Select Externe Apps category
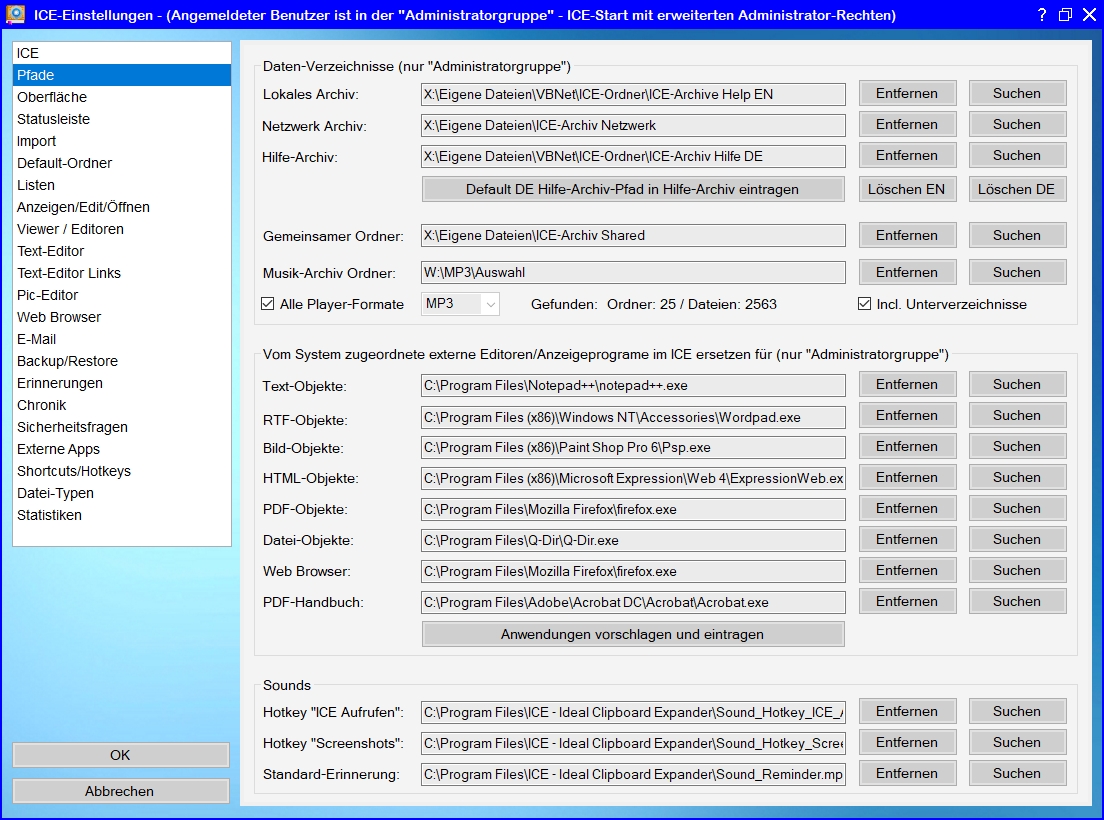The height and width of the screenshot is (820, 1104). 122,449
